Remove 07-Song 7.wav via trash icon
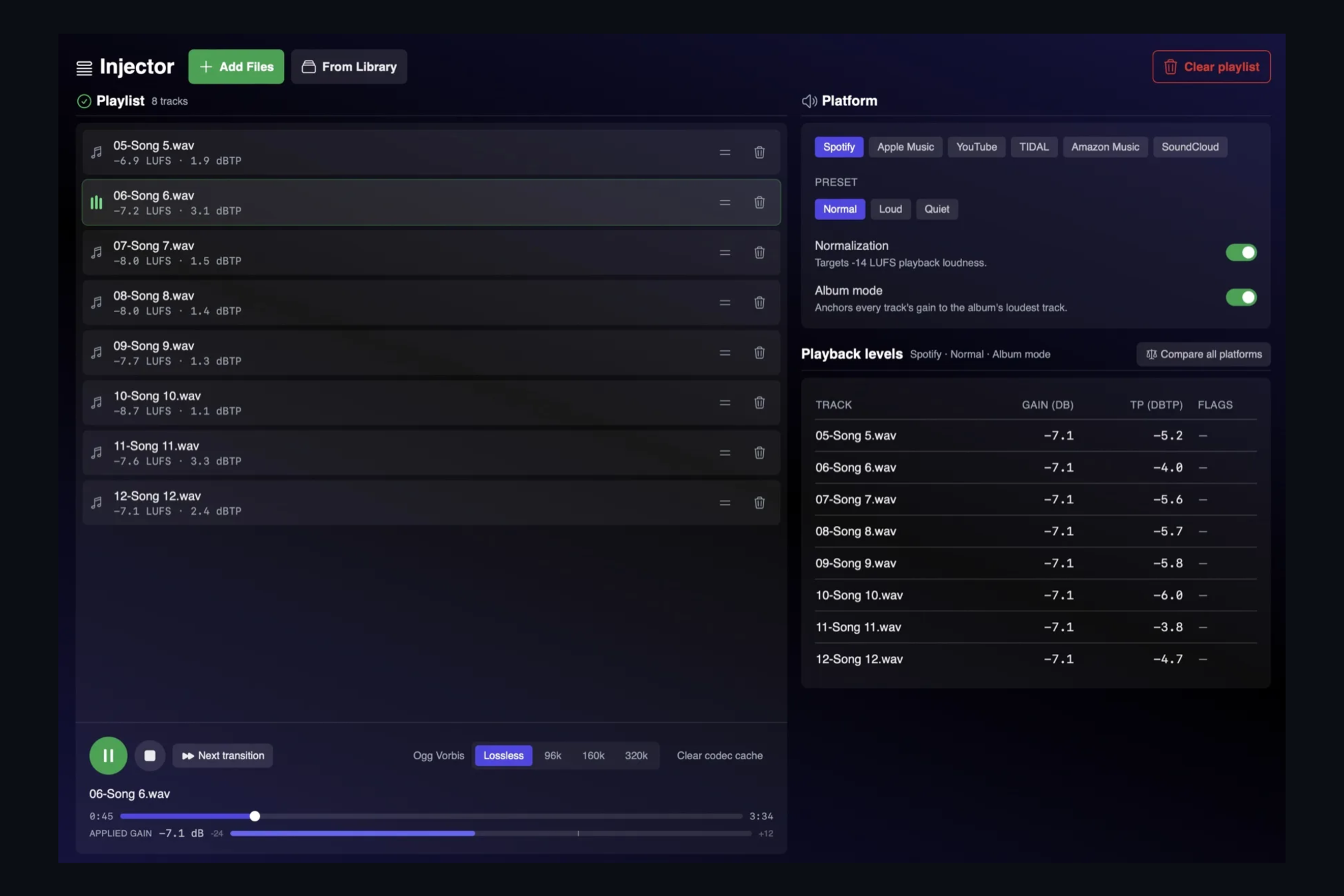This screenshot has width=1344, height=896. pyautogui.click(x=759, y=253)
